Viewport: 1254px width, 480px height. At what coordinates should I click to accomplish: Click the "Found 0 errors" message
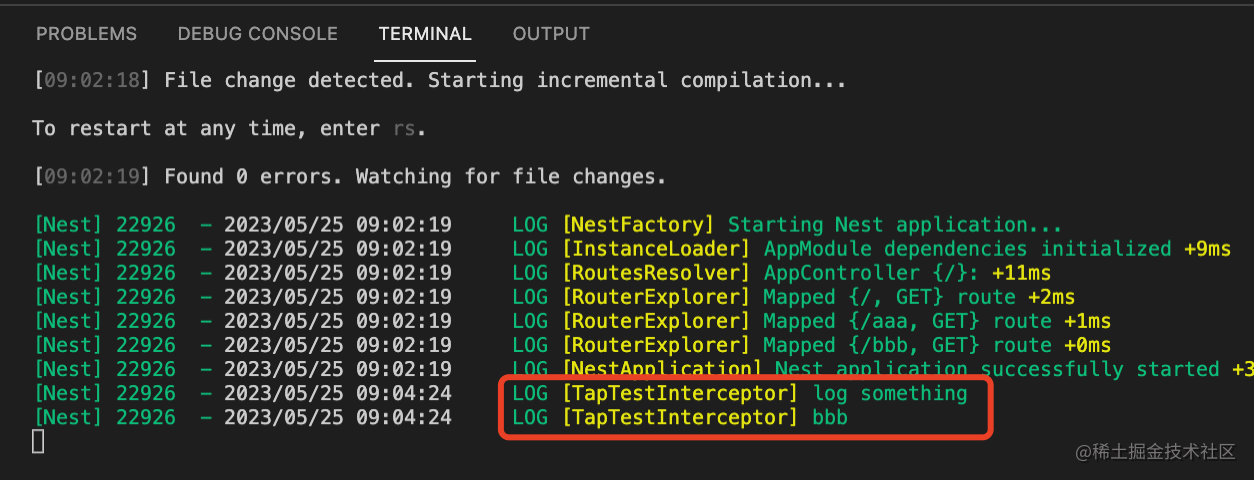pyautogui.click(x=414, y=177)
